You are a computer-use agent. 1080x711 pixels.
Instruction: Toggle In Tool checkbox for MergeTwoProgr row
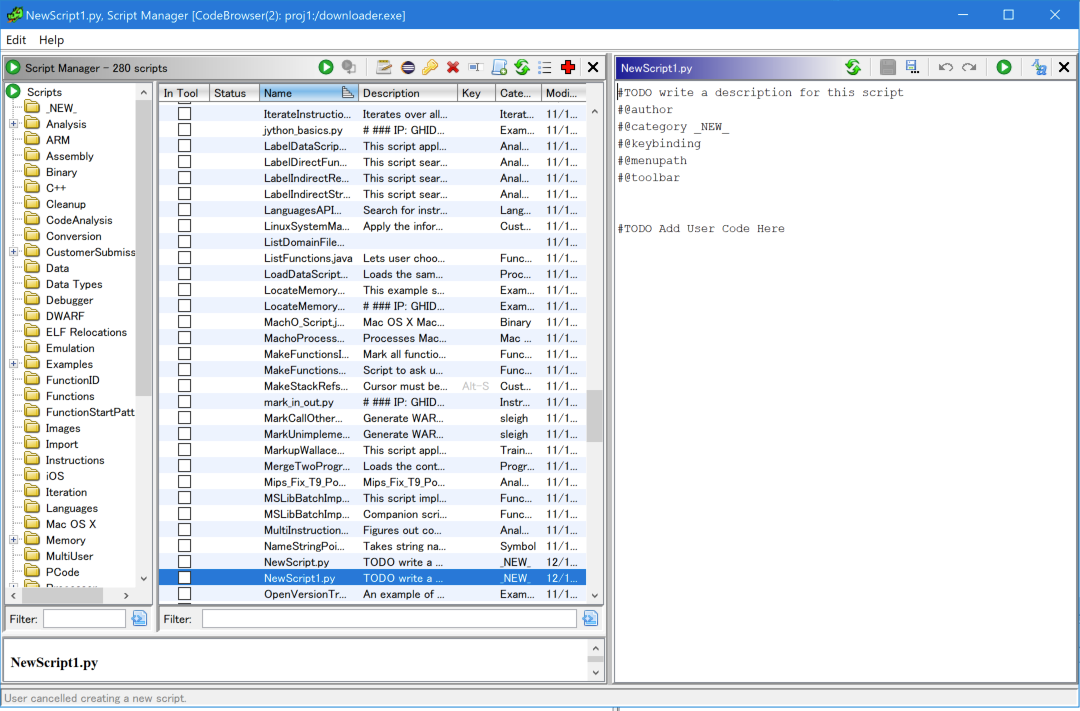pos(184,466)
